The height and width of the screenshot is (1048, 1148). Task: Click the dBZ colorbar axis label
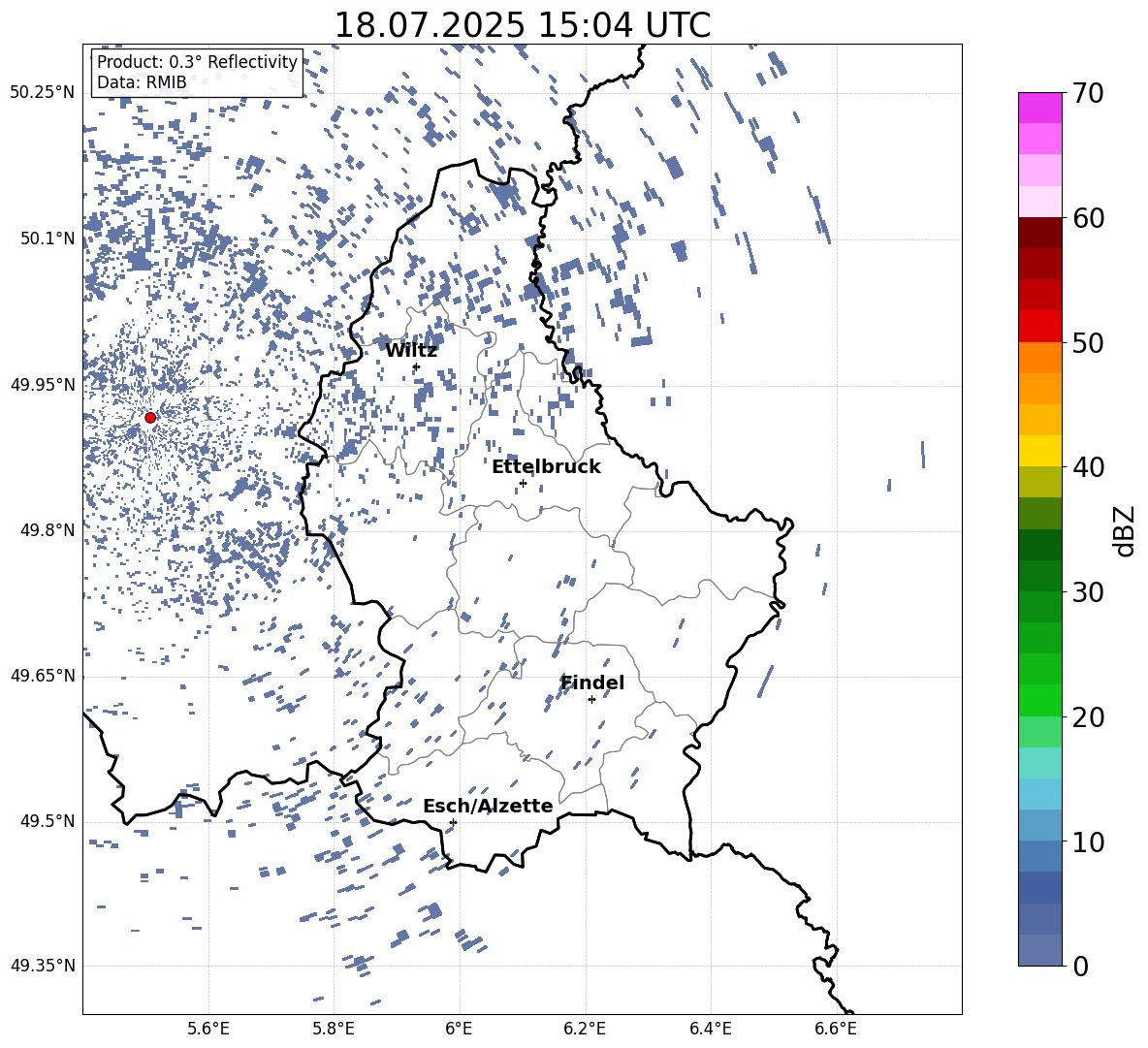pos(1124,530)
